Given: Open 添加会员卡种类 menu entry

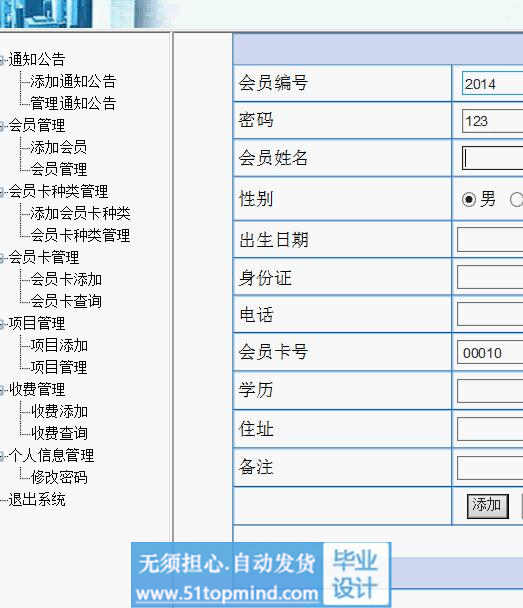Looking at the screenshot, I should click(80, 213).
